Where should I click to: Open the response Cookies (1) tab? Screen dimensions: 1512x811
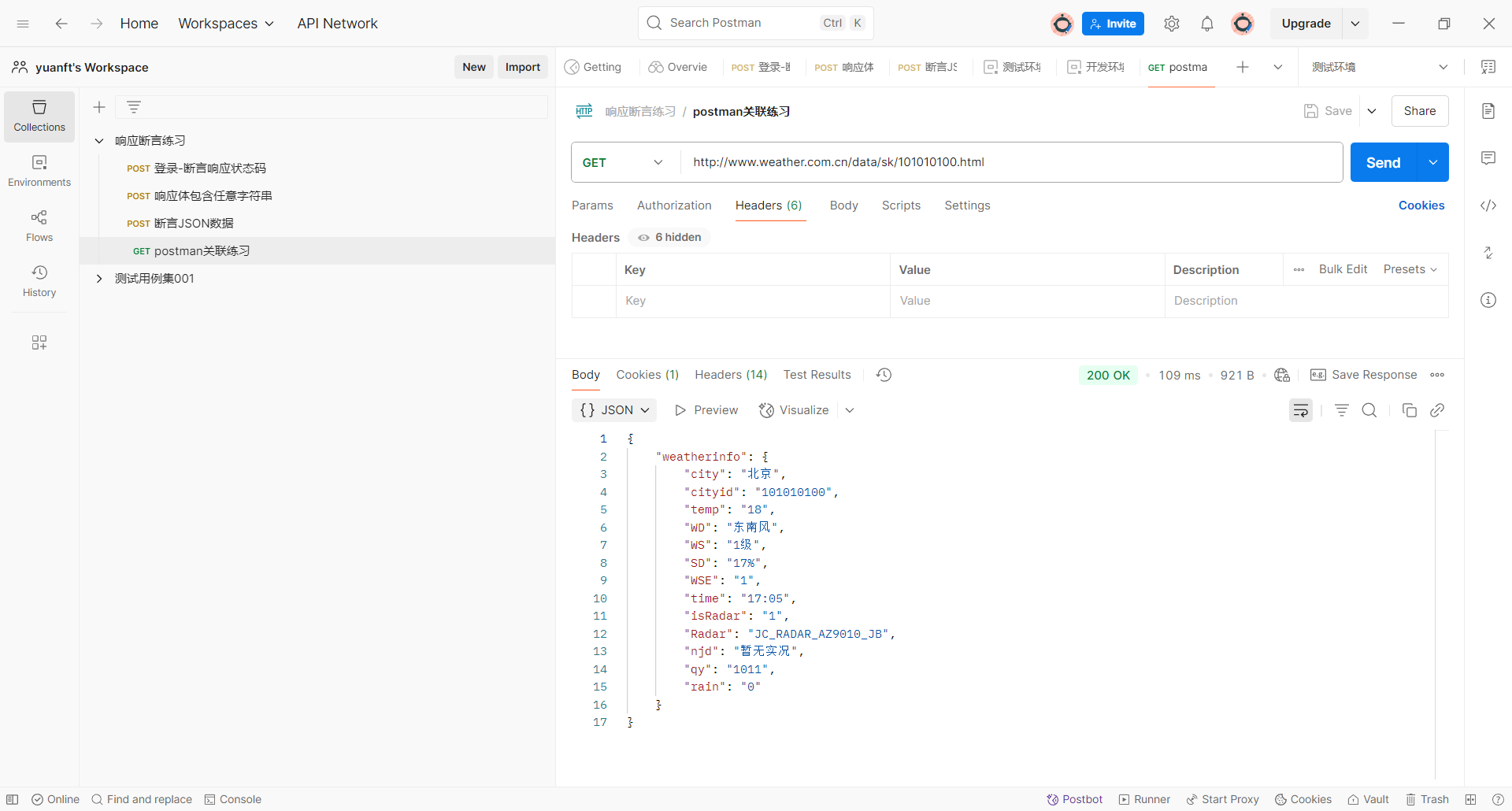point(647,375)
